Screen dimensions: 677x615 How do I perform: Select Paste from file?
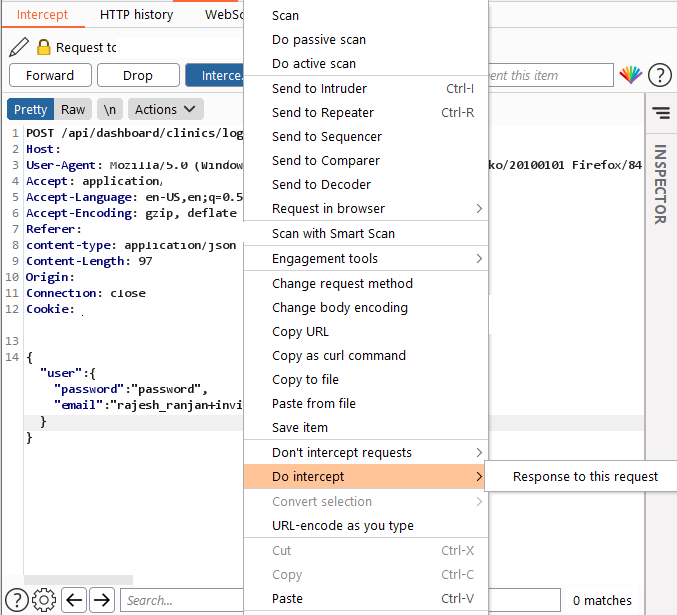366,403
